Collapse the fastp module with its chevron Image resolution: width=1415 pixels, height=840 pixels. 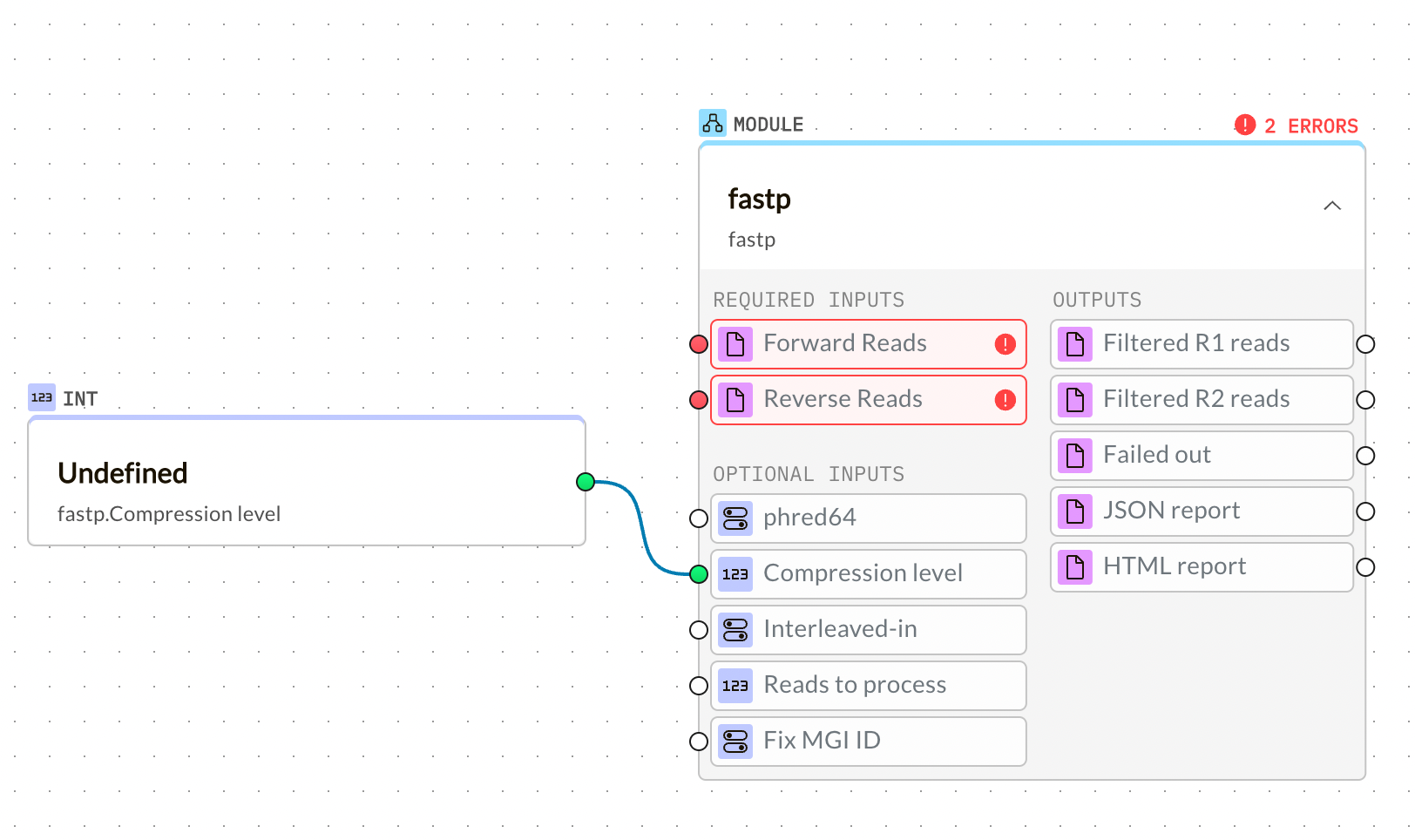[1332, 206]
